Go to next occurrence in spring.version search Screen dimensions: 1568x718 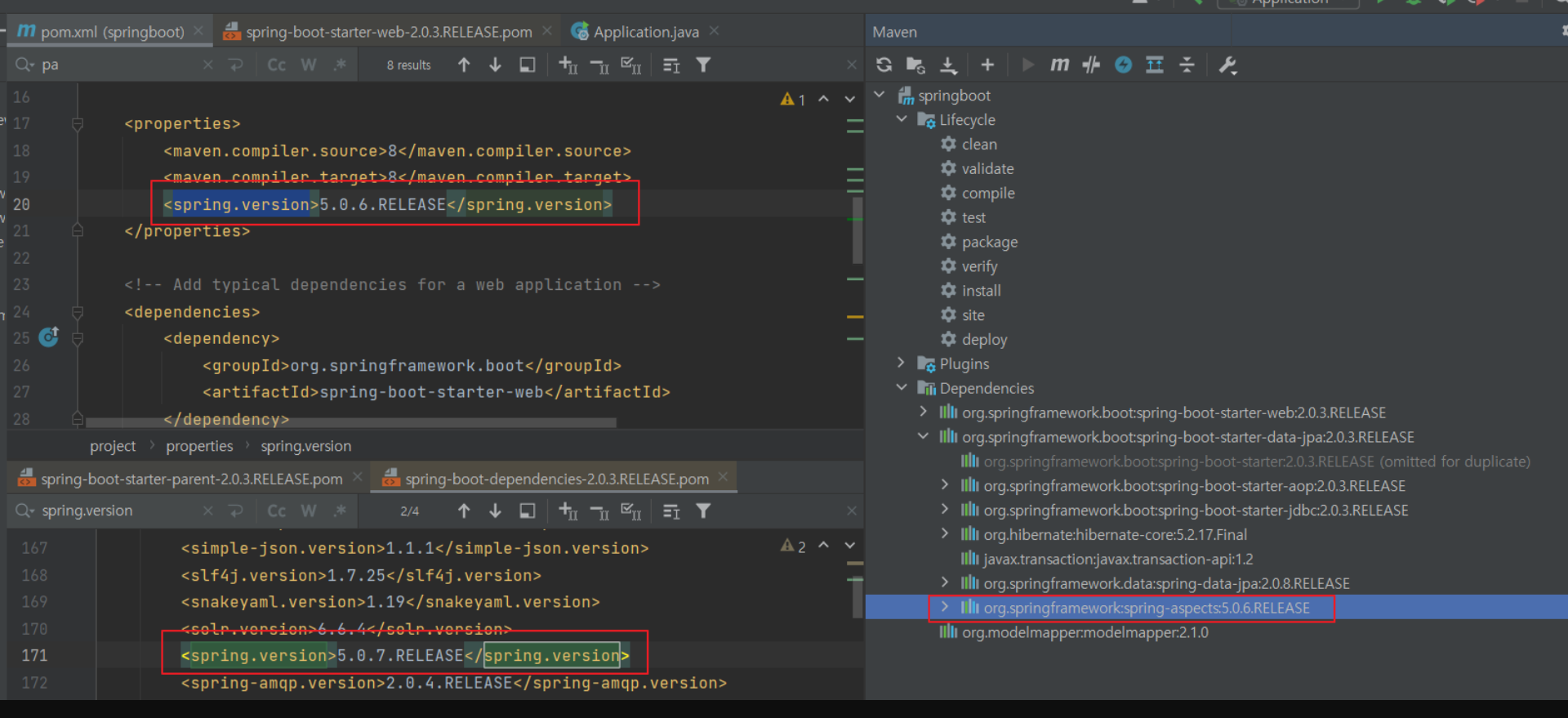[495, 511]
